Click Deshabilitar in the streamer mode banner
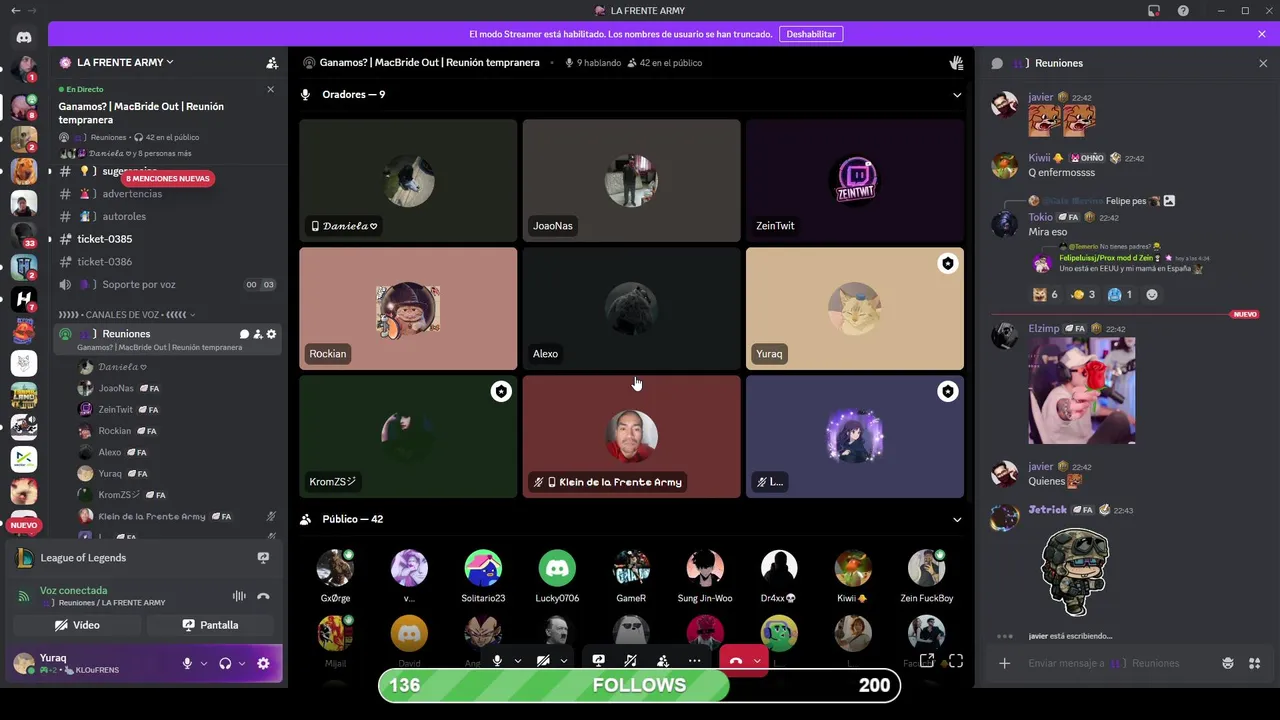 811,34
